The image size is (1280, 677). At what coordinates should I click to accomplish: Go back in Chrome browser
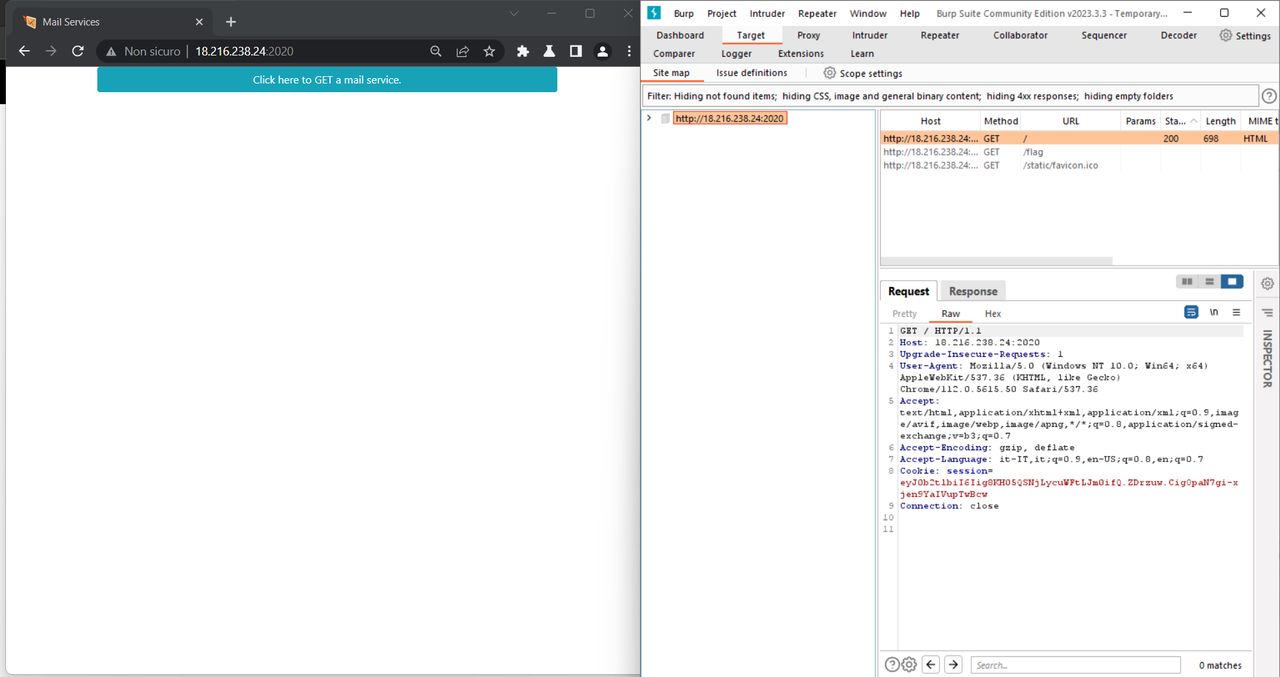coord(24,51)
